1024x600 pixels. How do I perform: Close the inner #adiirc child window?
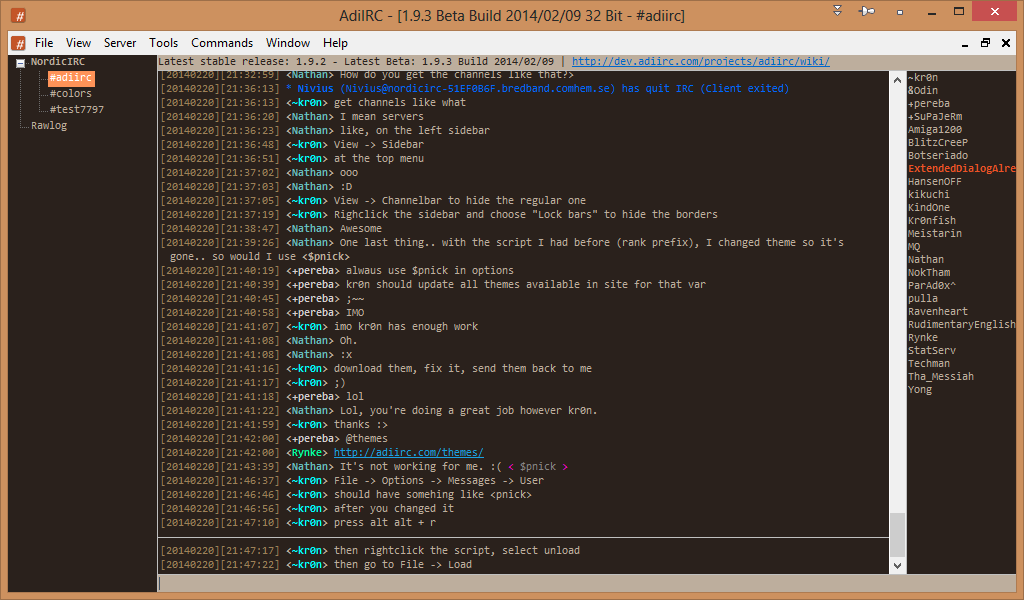[1006, 43]
